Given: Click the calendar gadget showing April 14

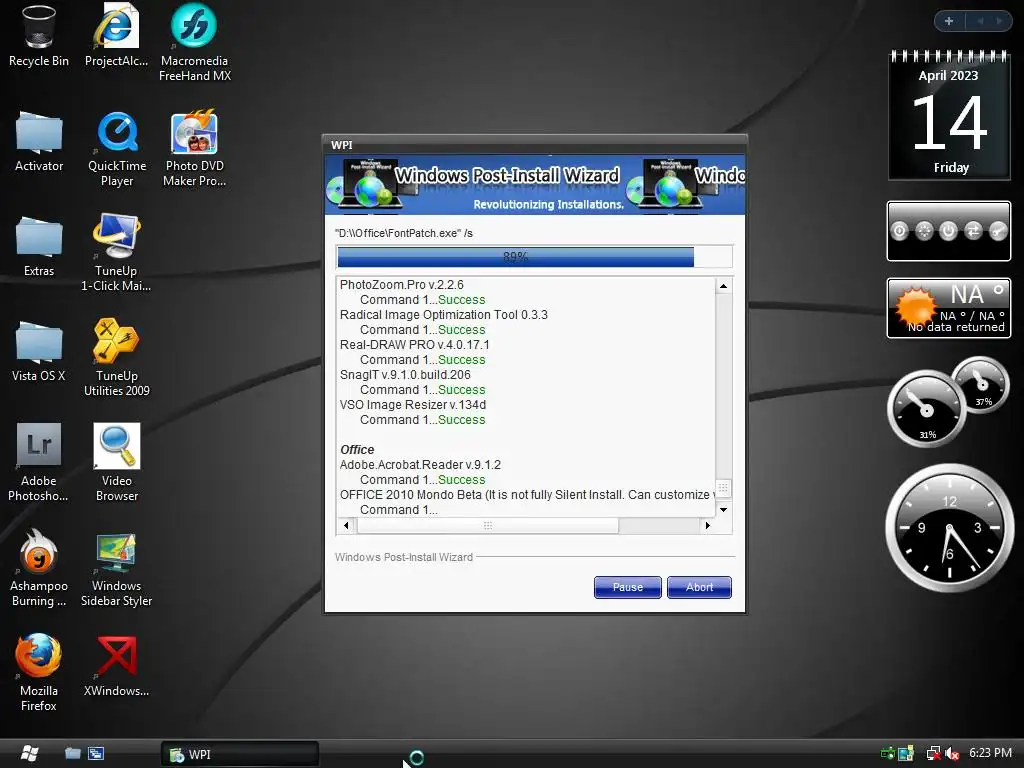Looking at the screenshot, I should pos(949,118).
